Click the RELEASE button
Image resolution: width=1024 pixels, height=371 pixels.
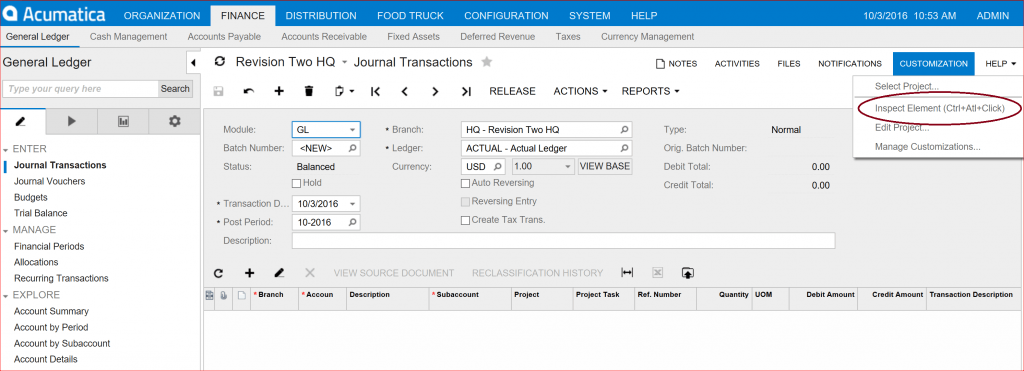click(513, 91)
